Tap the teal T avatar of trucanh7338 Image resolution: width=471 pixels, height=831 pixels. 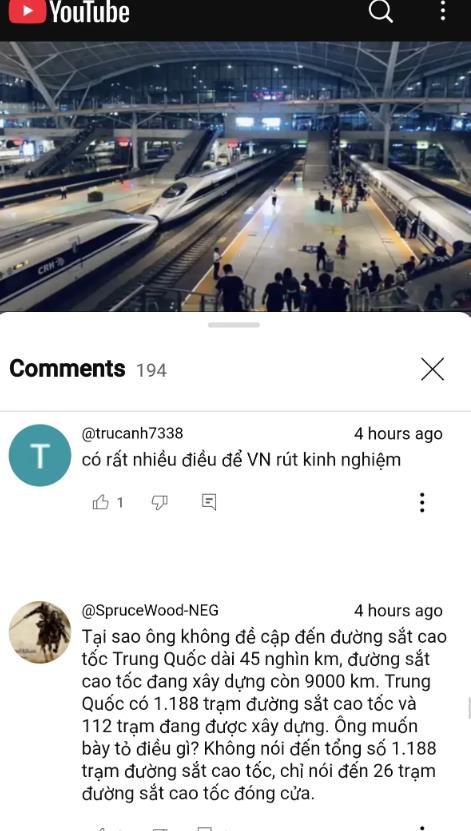40,455
